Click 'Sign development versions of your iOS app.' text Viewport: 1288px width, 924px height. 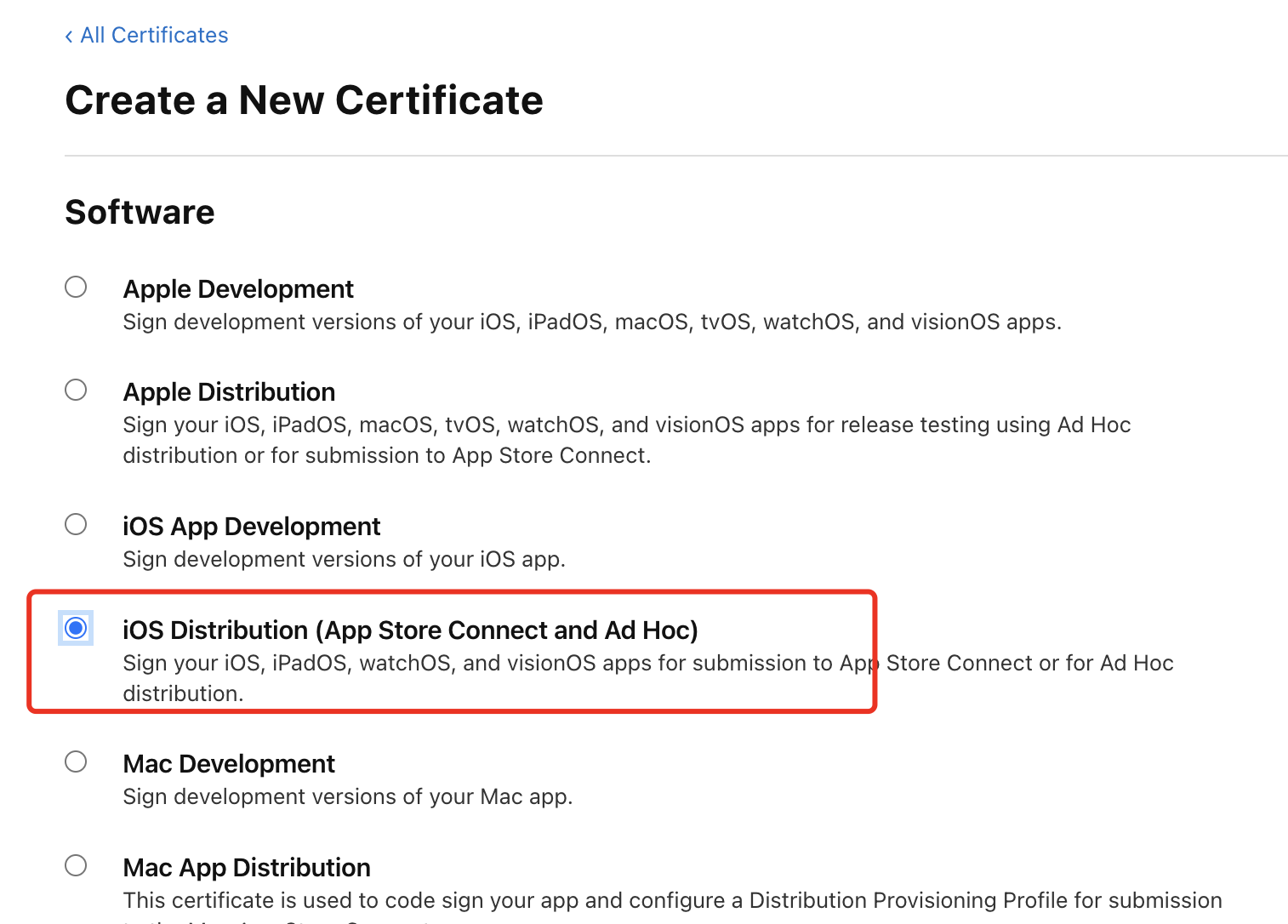click(x=345, y=559)
